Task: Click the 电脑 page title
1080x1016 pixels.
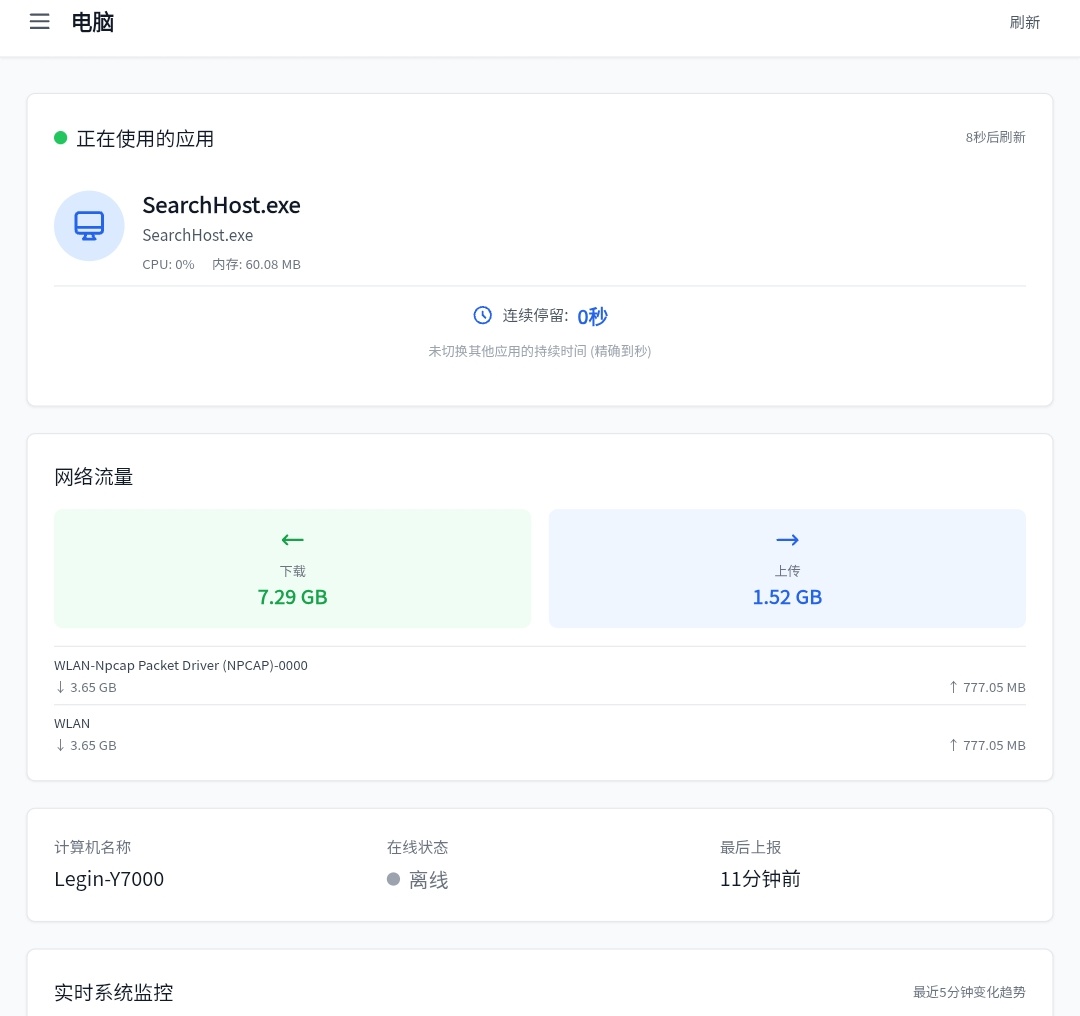Action: pyautogui.click(x=93, y=22)
